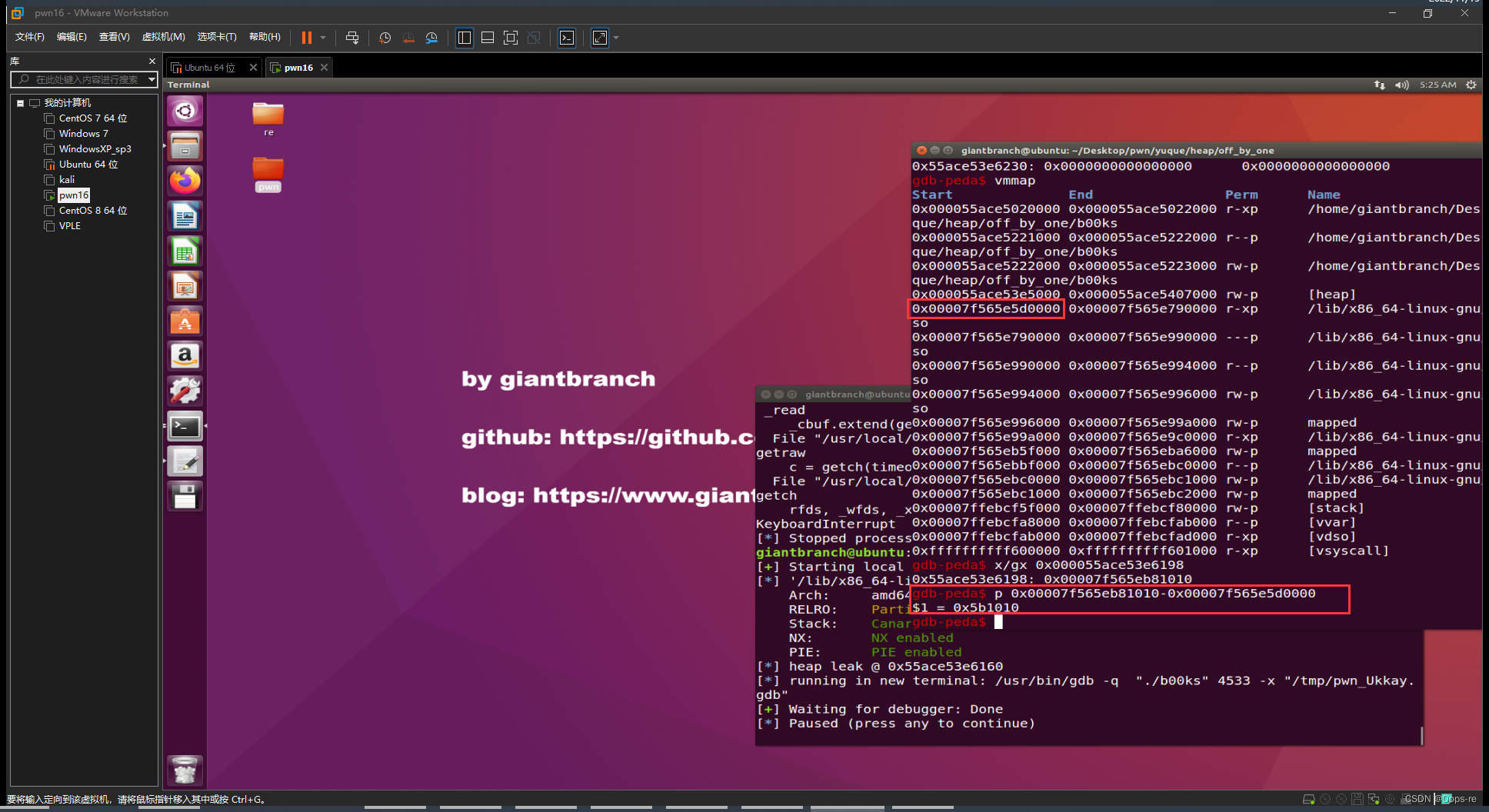Select the 're' folder on the desktop
The width and height of the screenshot is (1489, 812).
pyautogui.click(x=268, y=119)
